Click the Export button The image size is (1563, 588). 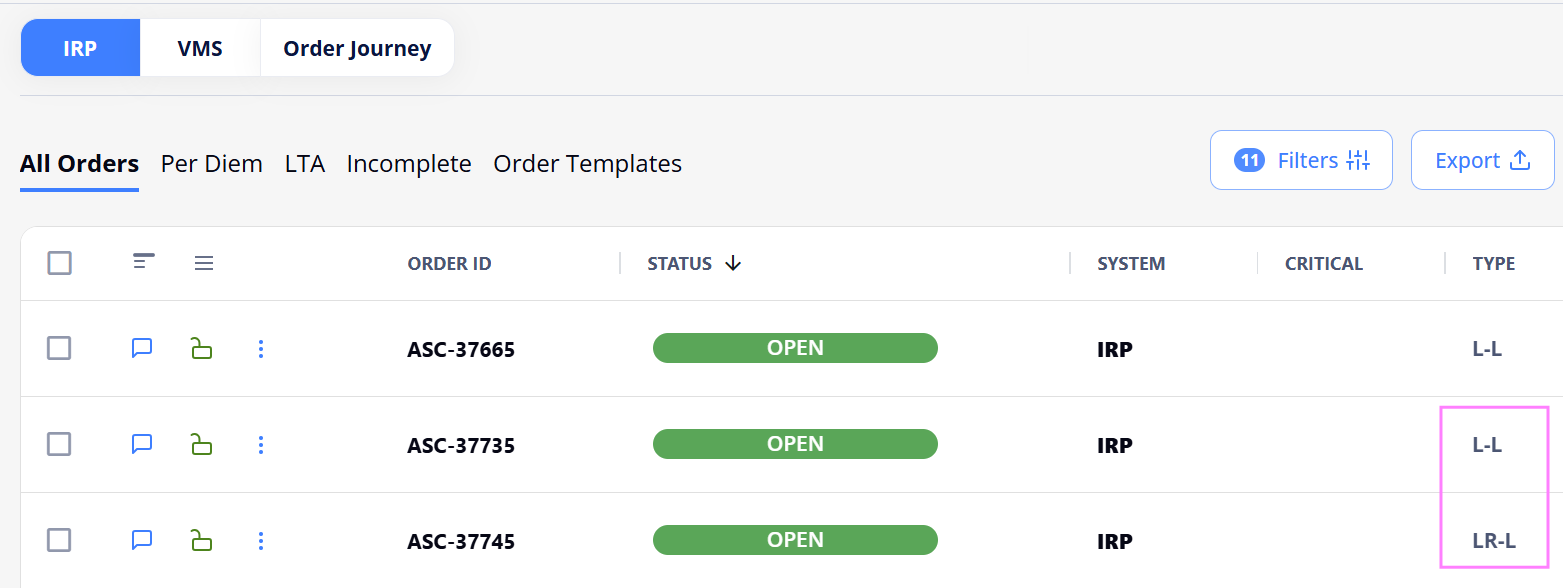coord(1482,160)
